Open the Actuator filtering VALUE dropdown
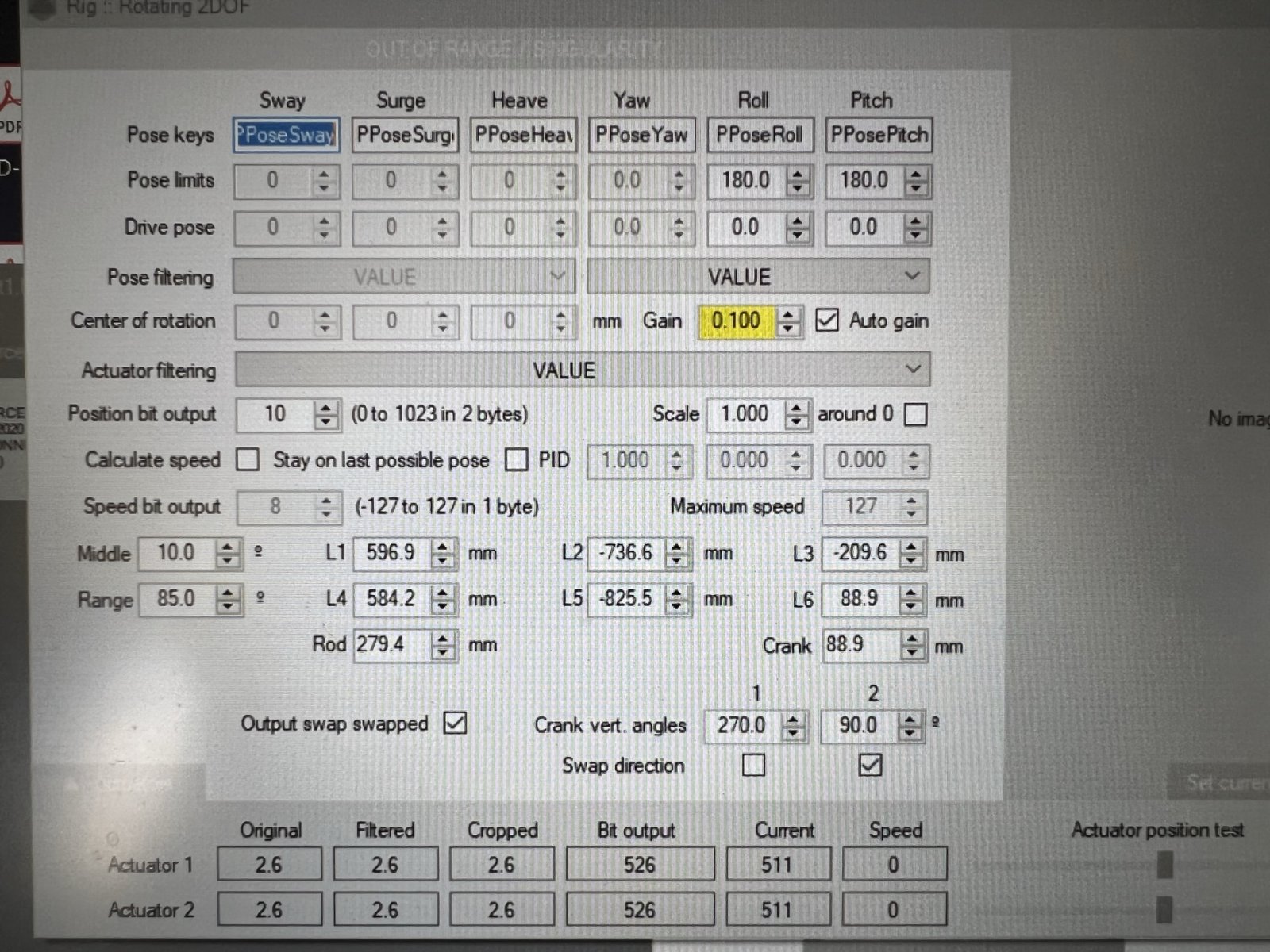Image resolution: width=1270 pixels, height=952 pixels. (x=583, y=370)
